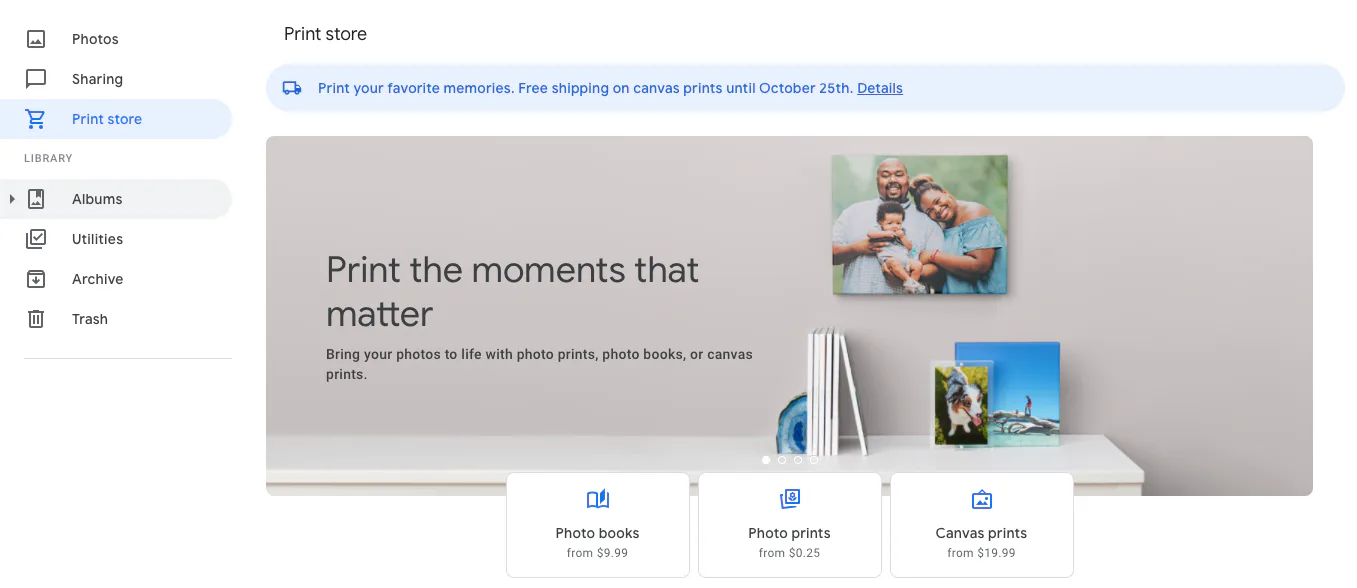Click the Albums book icon
This screenshot has width=1357, height=588.
[36, 199]
